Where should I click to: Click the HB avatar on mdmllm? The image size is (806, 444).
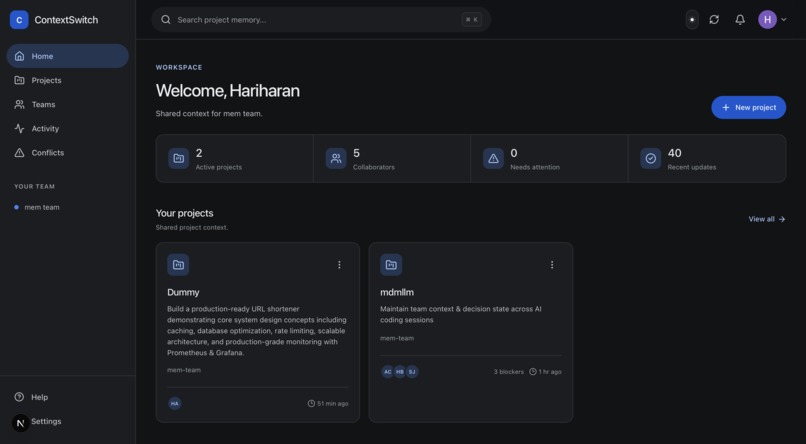coord(400,372)
